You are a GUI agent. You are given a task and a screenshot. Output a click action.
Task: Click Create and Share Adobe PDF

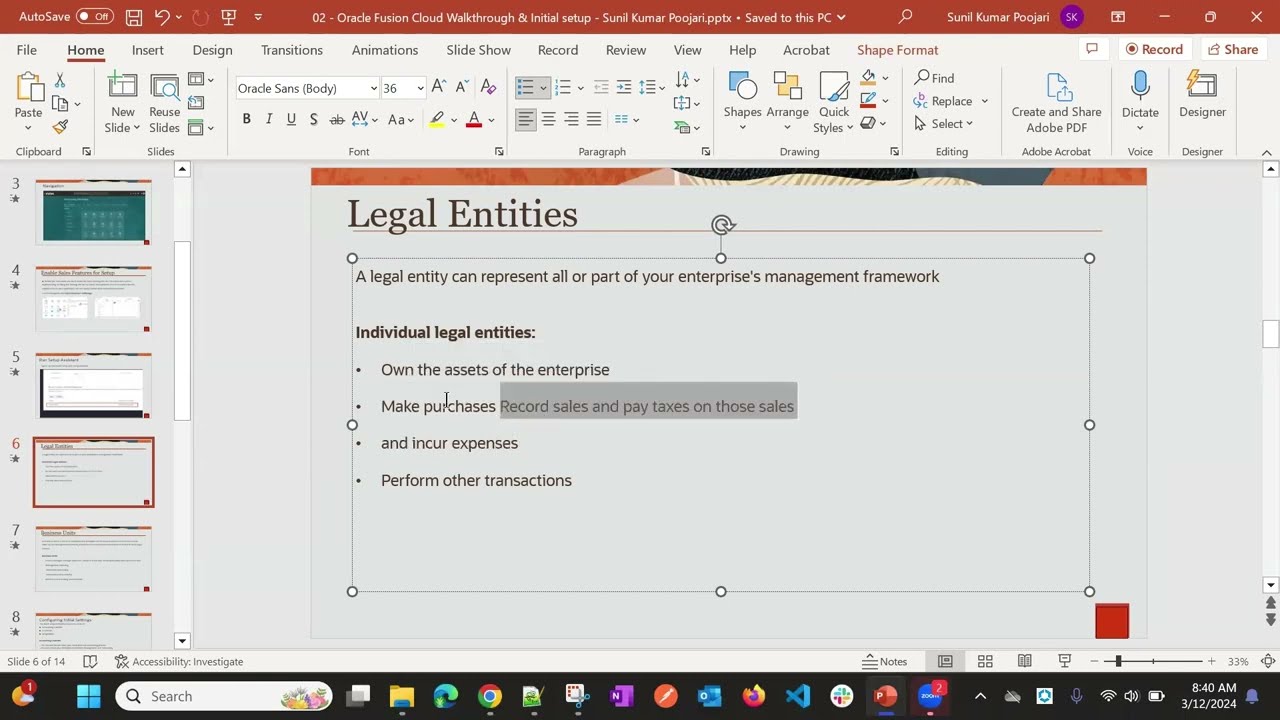click(1056, 102)
